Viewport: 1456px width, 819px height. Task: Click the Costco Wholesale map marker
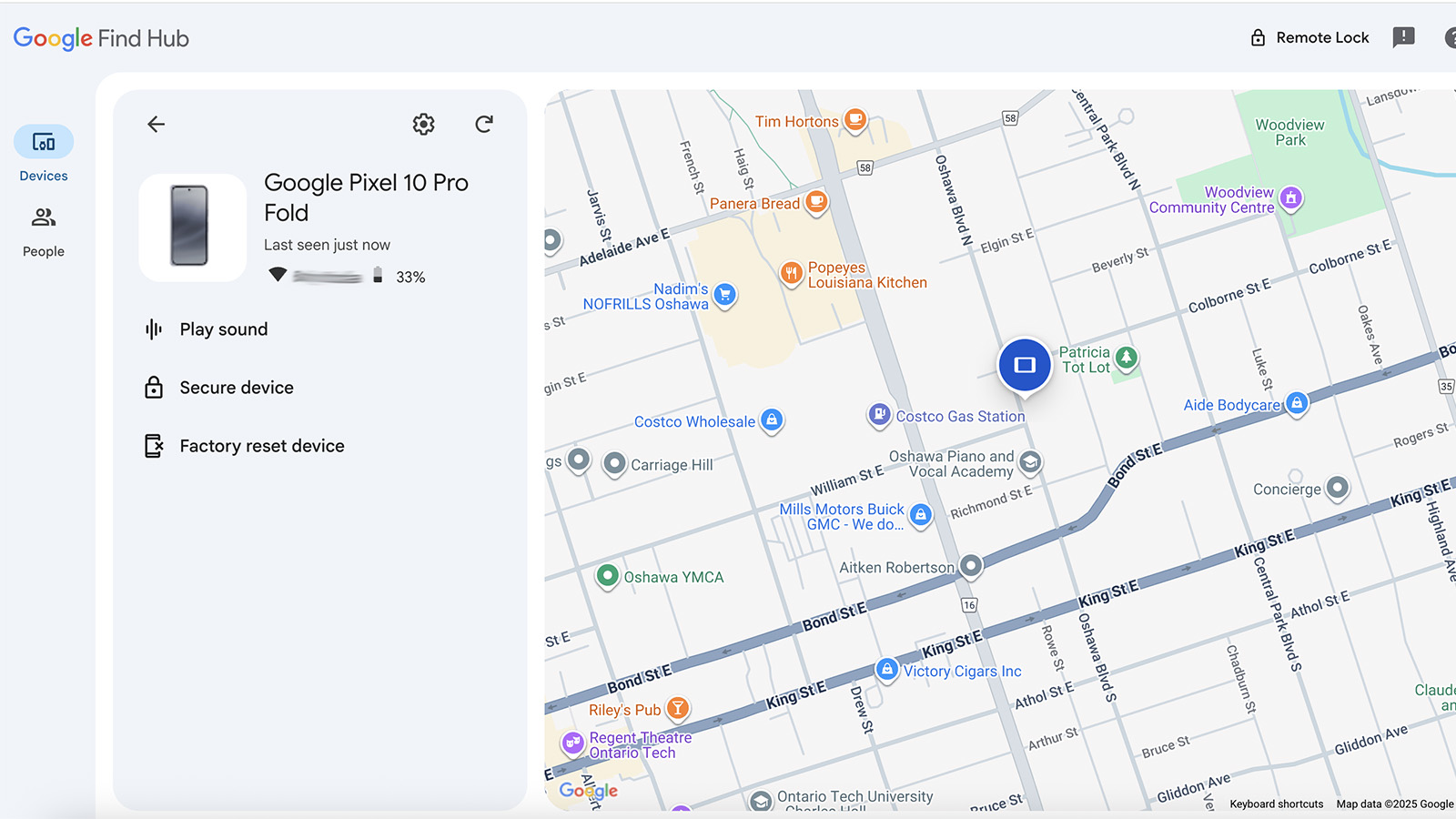[x=771, y=421]
